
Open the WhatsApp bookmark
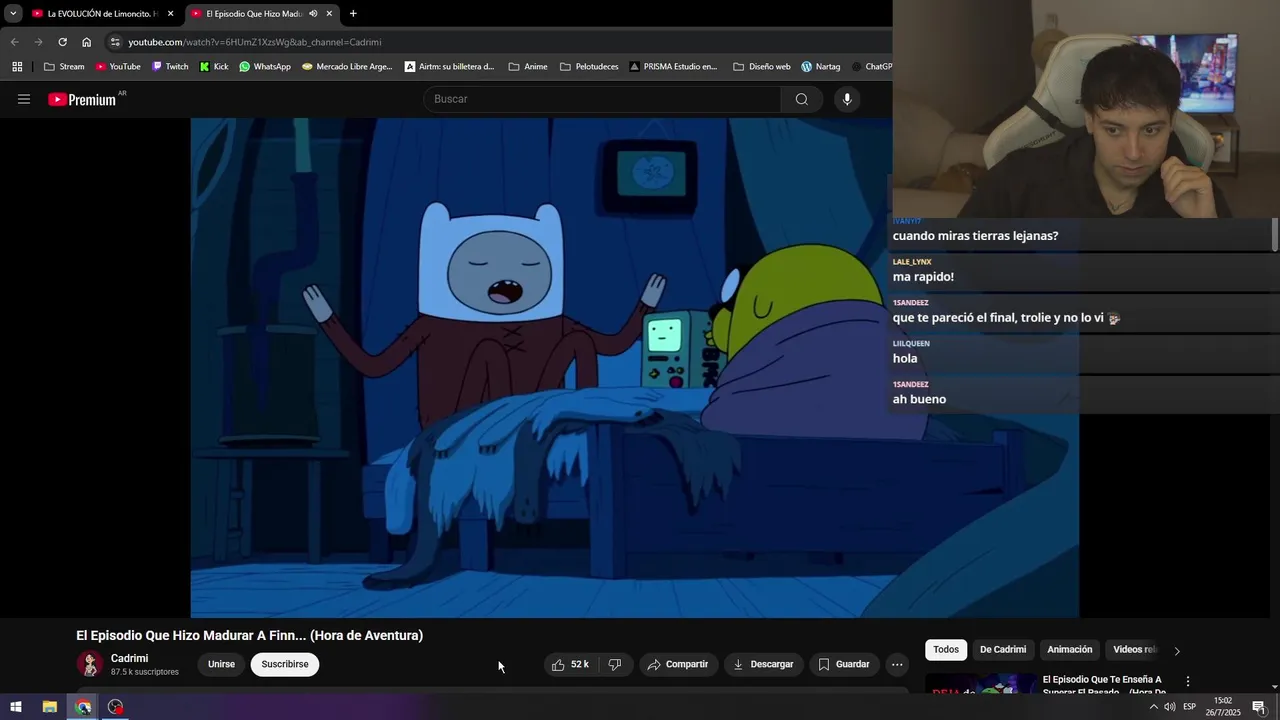click(265, 67)
